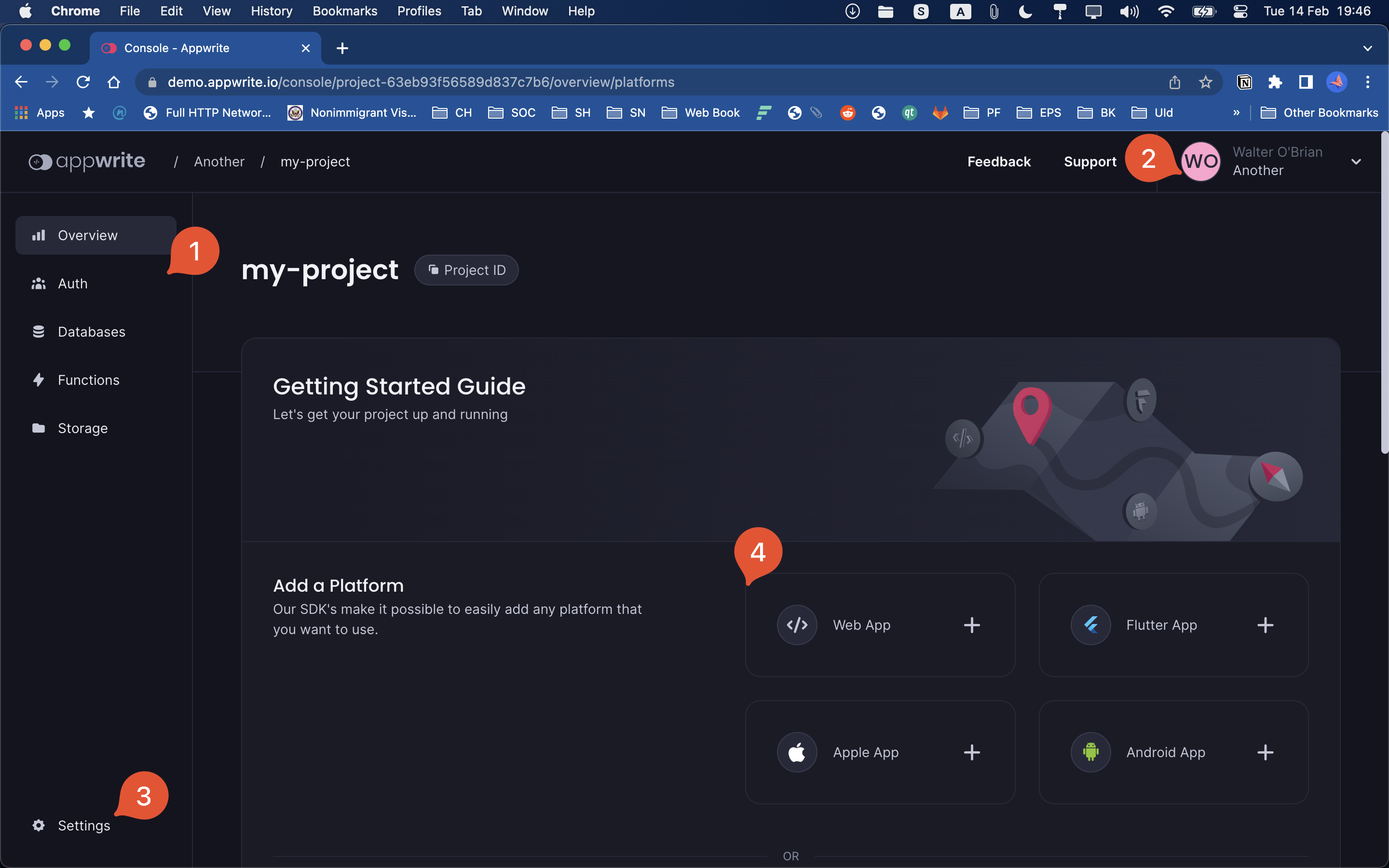Expand the tab search chevron
This screenshot has height=868, width=1389.
coord(1368,48)
